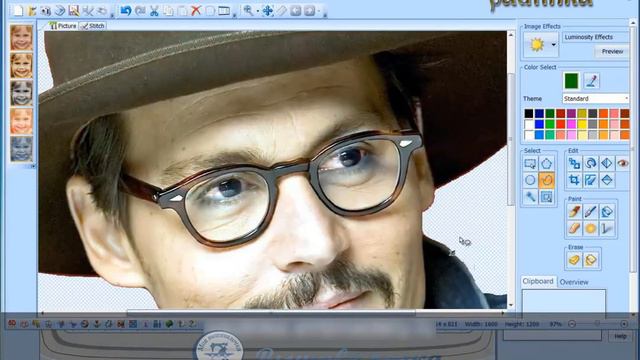This screenshot has height=360, width=640.
Task: Select the ellipse selection tool
Action: click(x=530, y=180)
